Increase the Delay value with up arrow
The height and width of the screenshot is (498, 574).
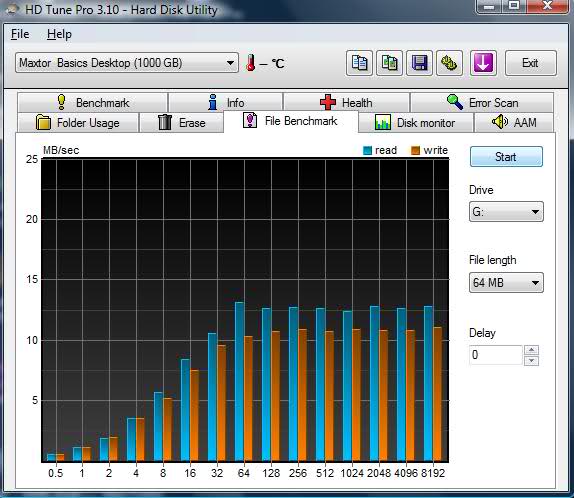tap(531, 350)
